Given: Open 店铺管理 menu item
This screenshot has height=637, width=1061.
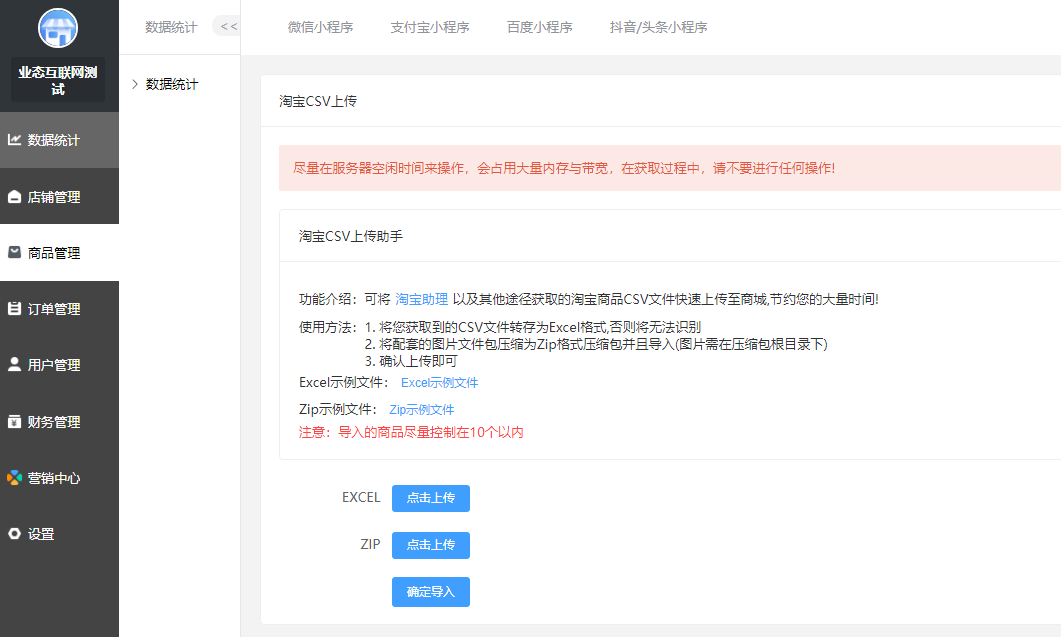Looking at the screenshot, I should 60,196.
